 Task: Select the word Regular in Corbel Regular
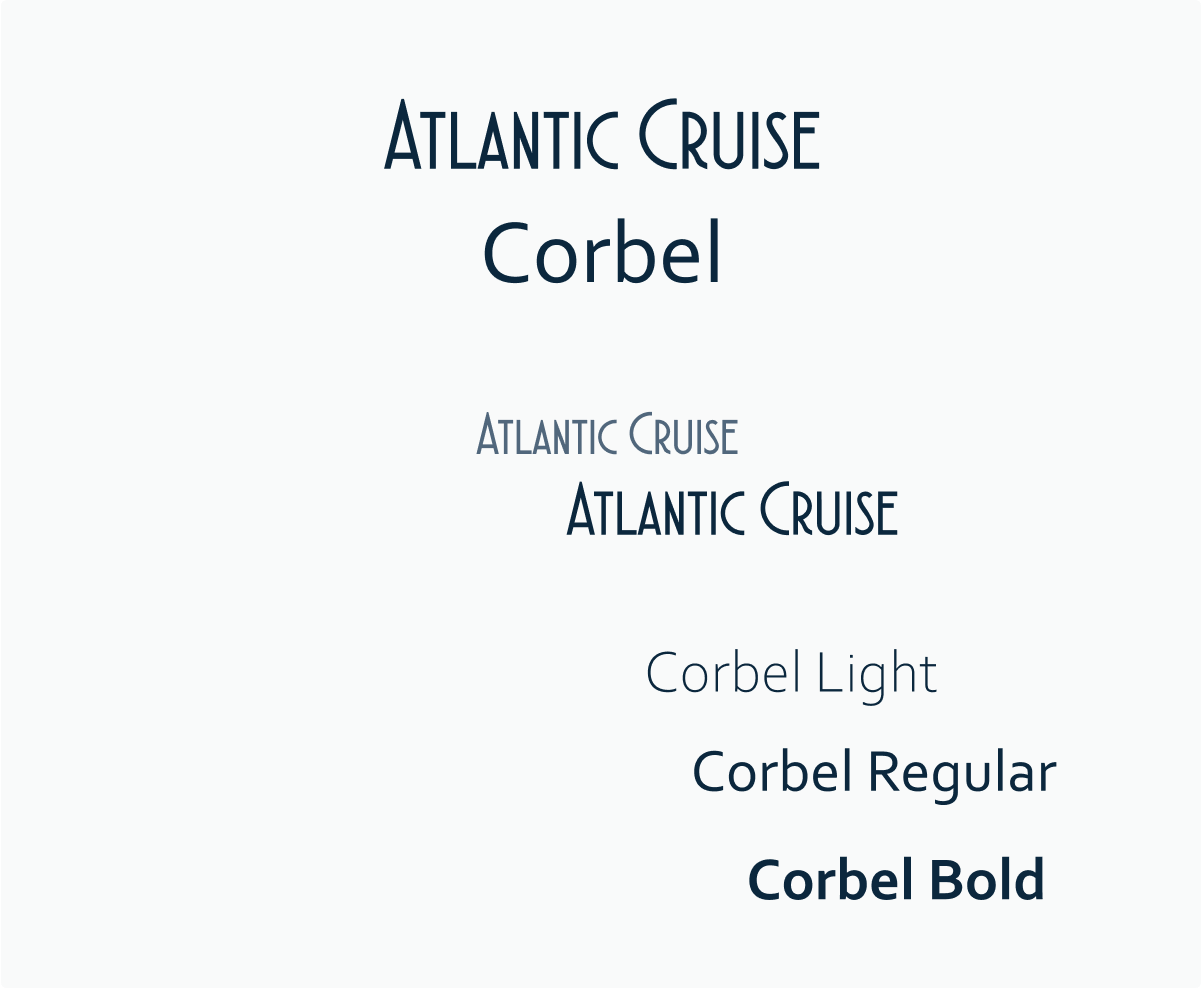(962, 774)
